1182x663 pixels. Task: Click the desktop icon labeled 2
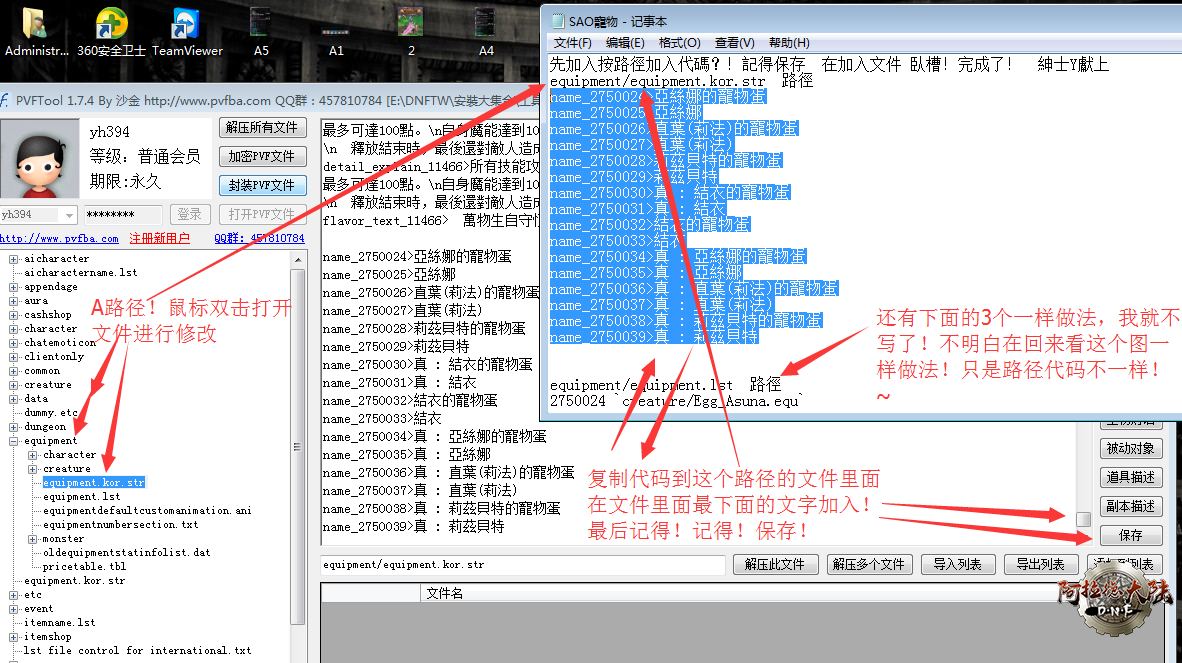[x=411, y=25]
